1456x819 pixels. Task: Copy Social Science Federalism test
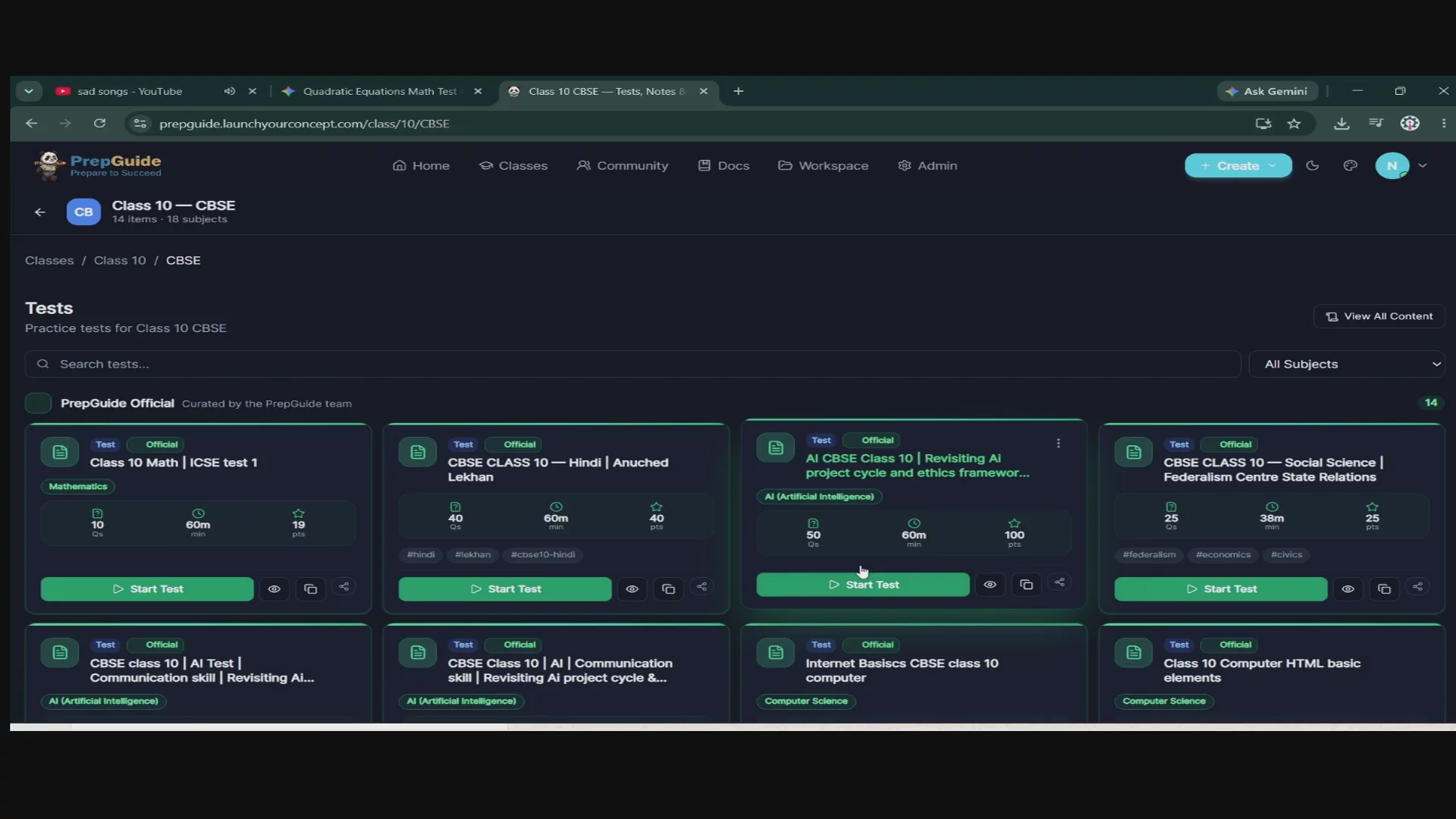click(1385, 589)
